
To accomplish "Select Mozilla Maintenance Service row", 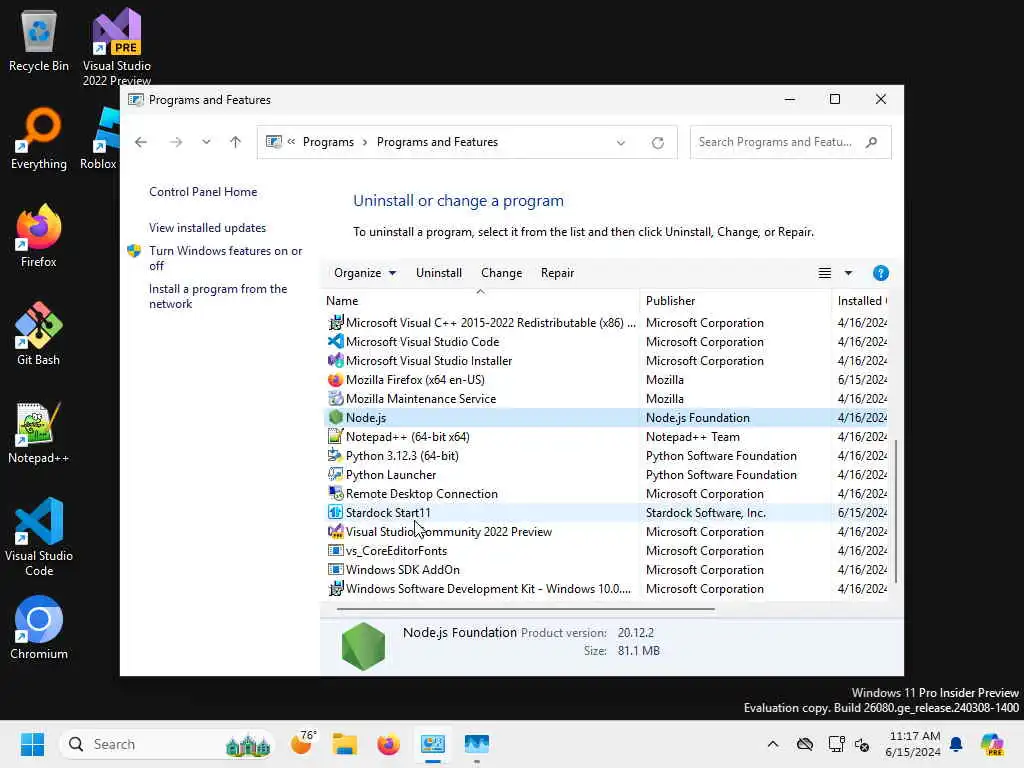I will click(x=605, y=398).
